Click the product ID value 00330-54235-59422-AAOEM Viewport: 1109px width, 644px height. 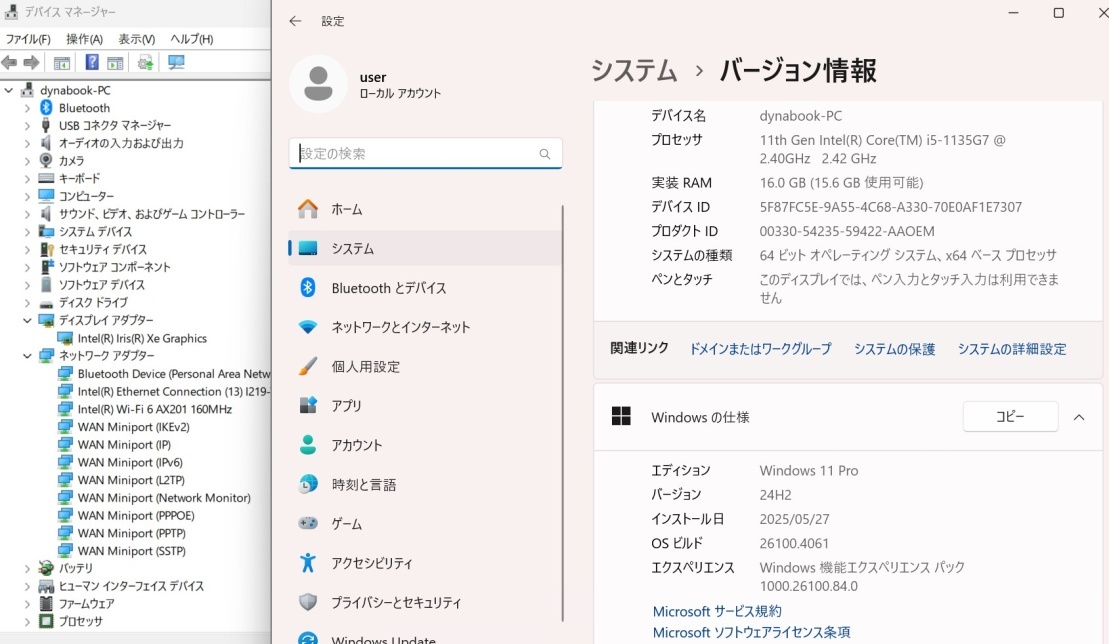(847, 231)
